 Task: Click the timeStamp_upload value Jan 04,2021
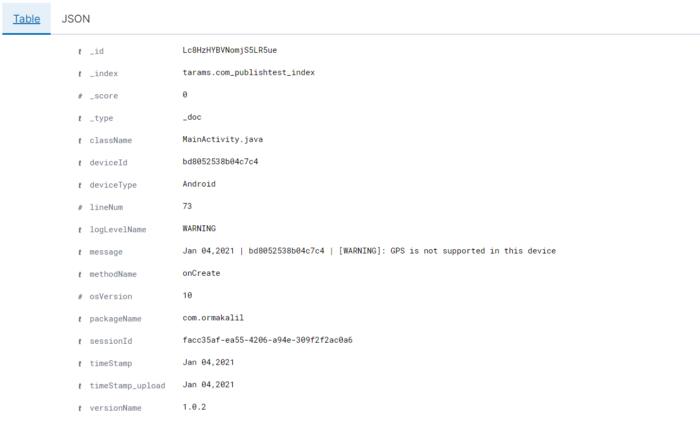[208, 385]
